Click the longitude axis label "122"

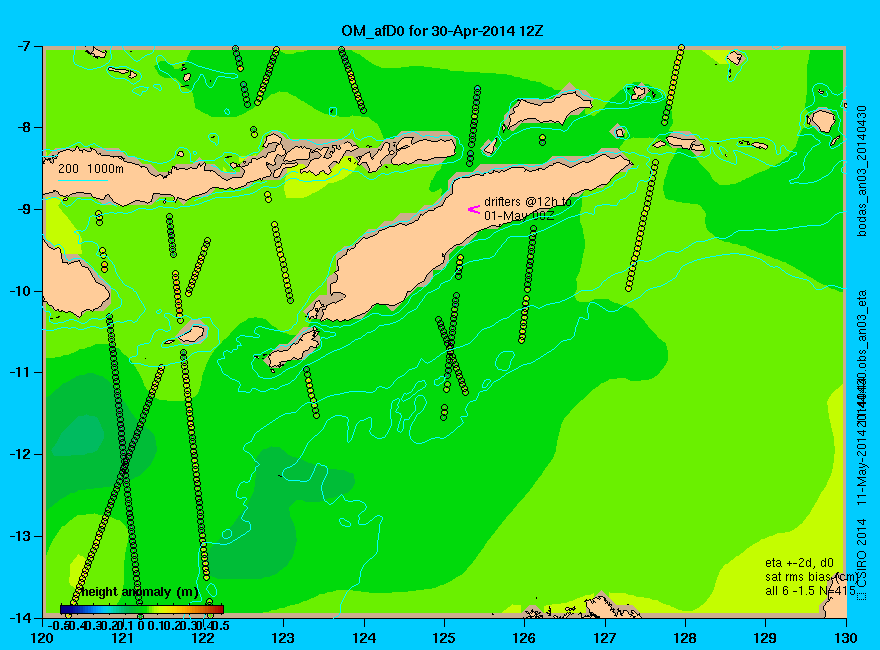pyautogui.click(x=203, y=638)
